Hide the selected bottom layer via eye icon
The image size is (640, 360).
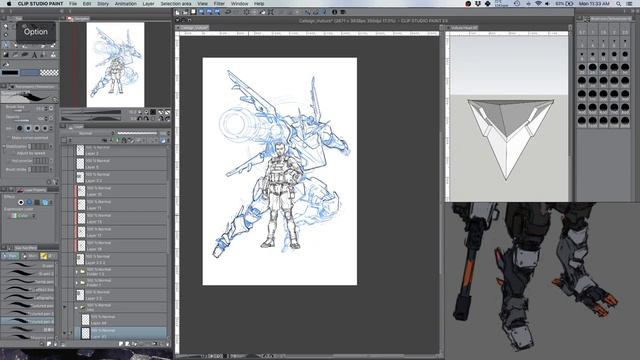coord(64,333)
